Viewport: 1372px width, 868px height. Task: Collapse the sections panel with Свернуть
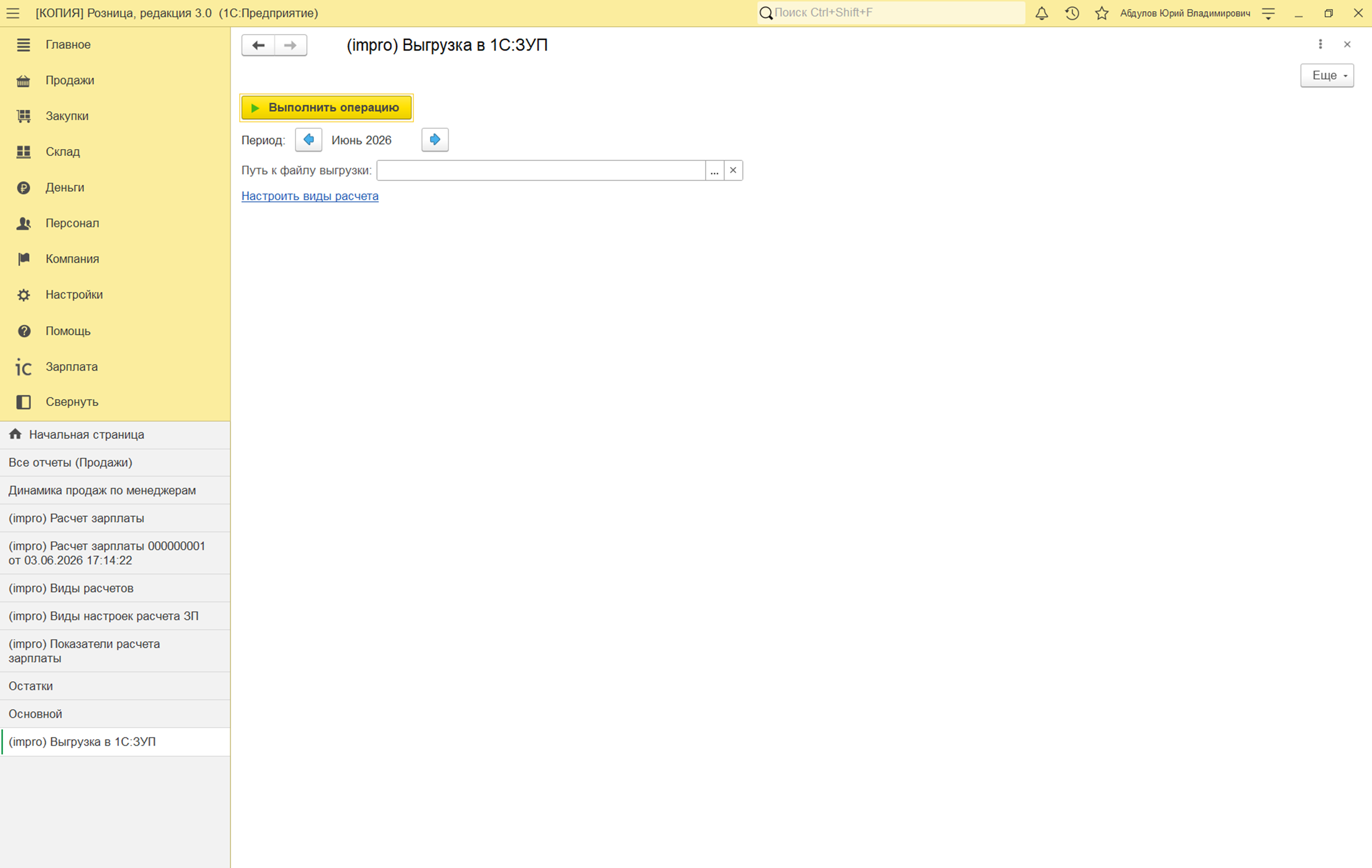115,402
